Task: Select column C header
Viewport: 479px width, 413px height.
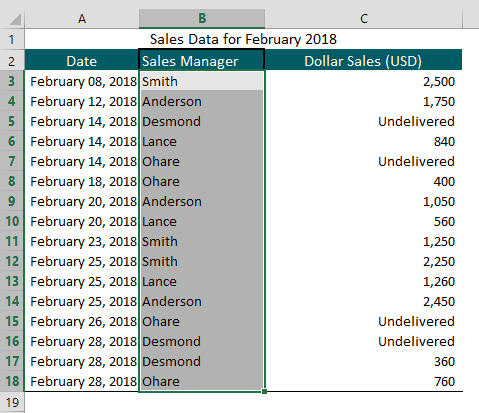Action: [363, 19]
